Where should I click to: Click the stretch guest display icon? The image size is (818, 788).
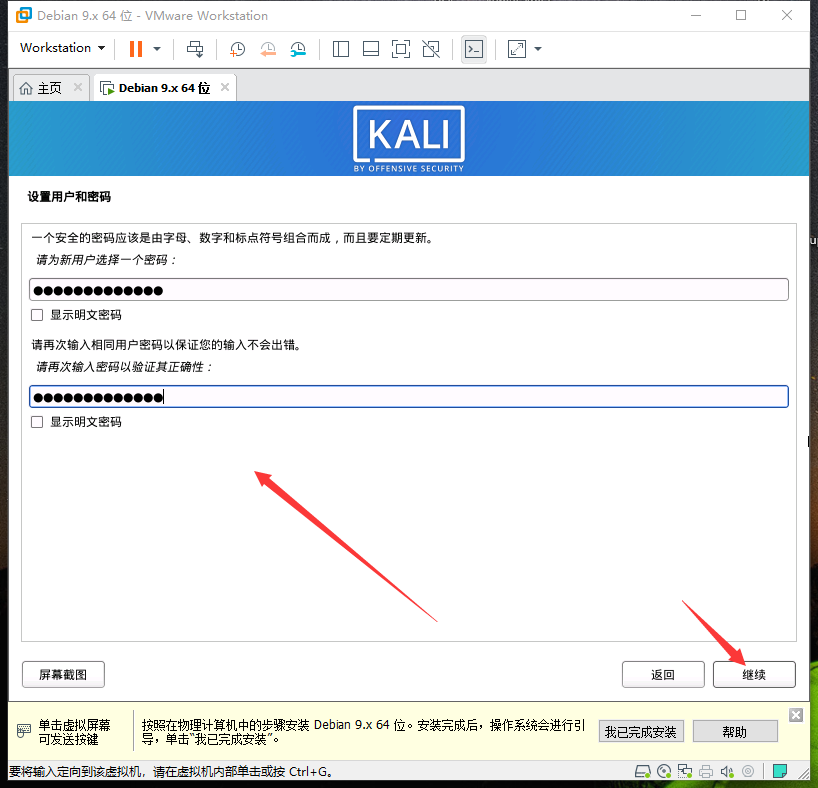pyautogui.click(x=516, y=49)
